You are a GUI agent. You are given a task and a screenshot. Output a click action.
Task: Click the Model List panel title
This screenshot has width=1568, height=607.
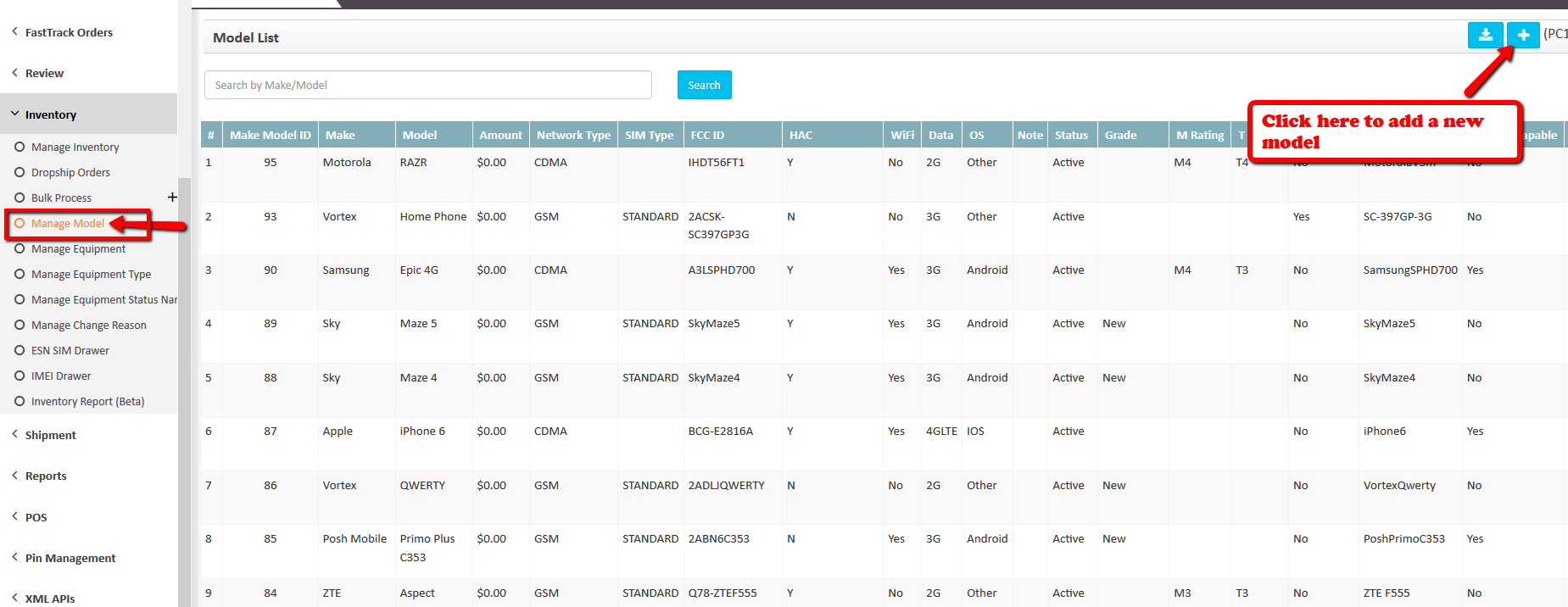click(246, 37)
